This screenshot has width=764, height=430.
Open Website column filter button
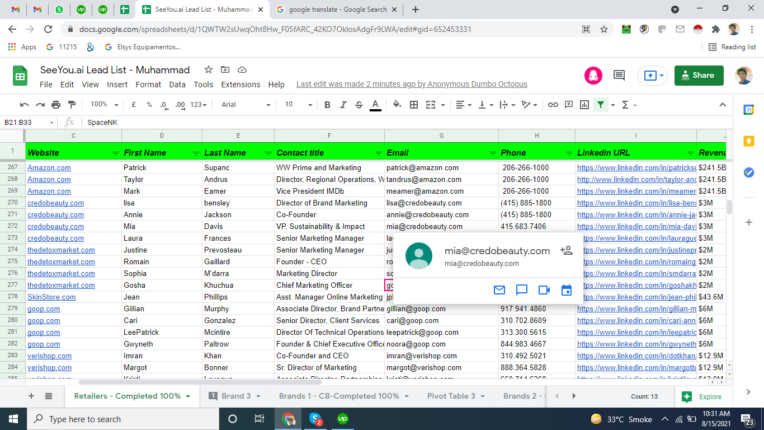pyautogui.click(x=115, y=153)
